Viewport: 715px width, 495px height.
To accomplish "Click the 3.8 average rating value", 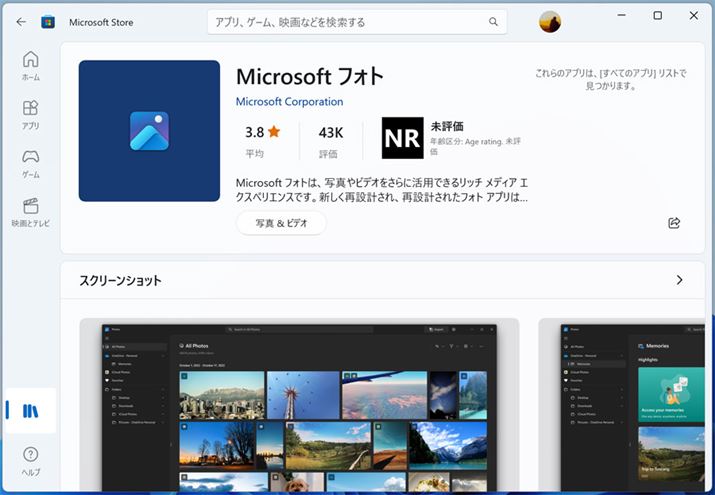I will tap(254, 132).
